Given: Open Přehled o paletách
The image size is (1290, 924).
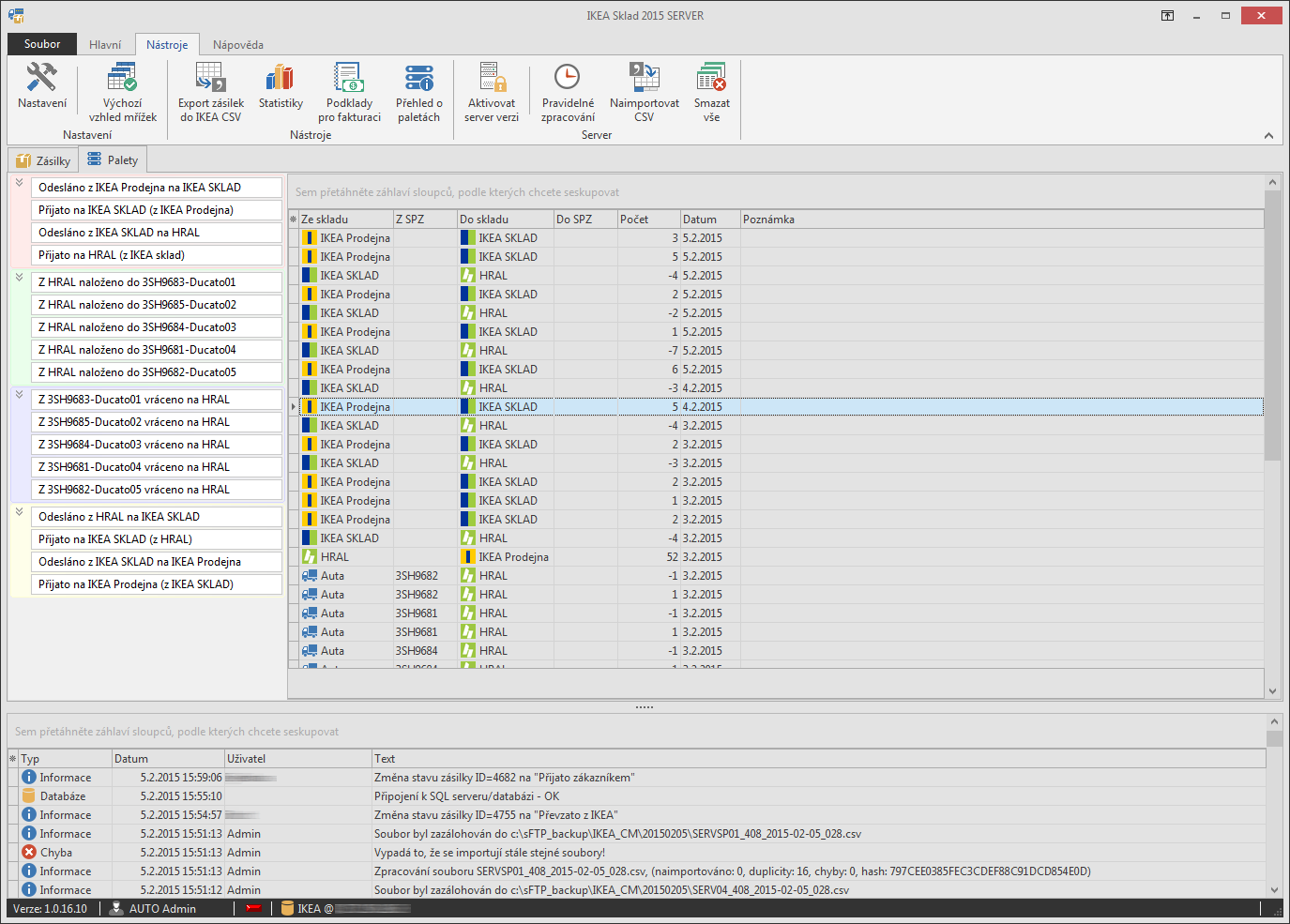Looking at the screenshot, I should pos(418,92).
